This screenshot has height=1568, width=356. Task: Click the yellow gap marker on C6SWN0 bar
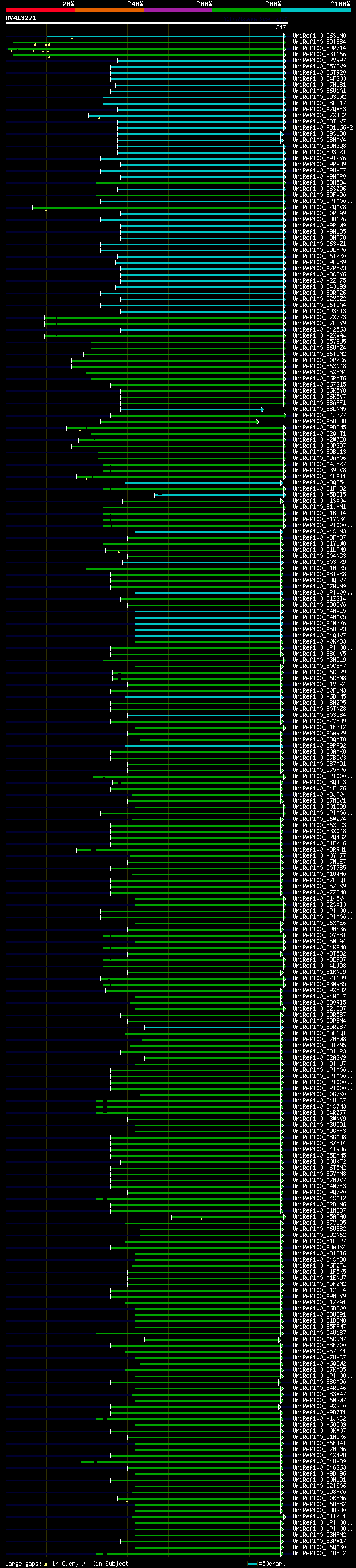point(72,38)
